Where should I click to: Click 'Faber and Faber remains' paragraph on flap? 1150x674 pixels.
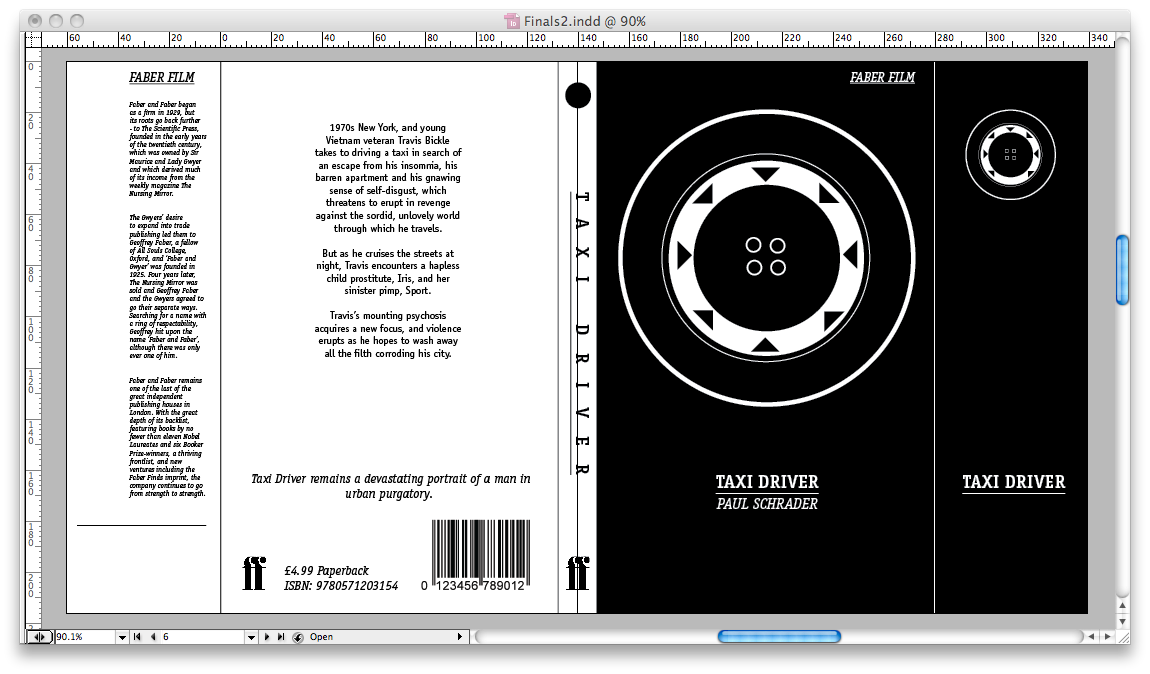(x=167, y=437)
